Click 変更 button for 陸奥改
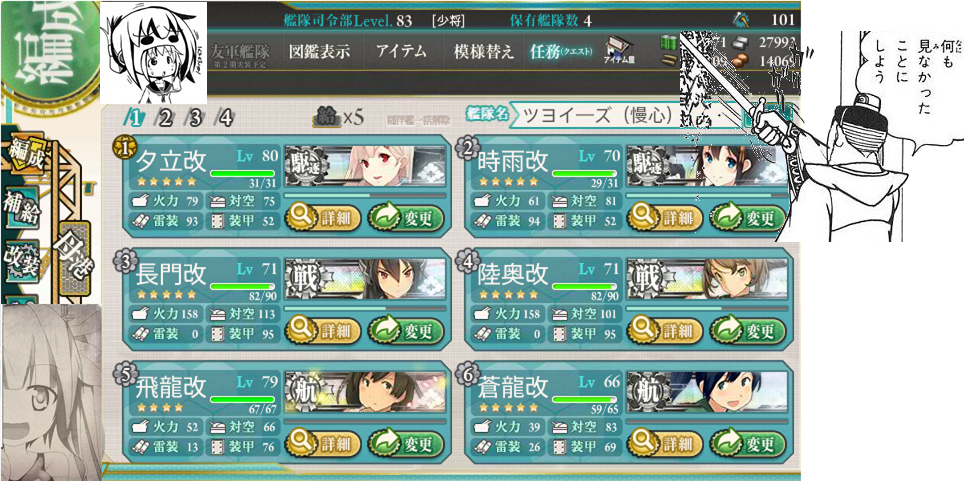The width and height of the screenshot is (964, 481). 748,331
